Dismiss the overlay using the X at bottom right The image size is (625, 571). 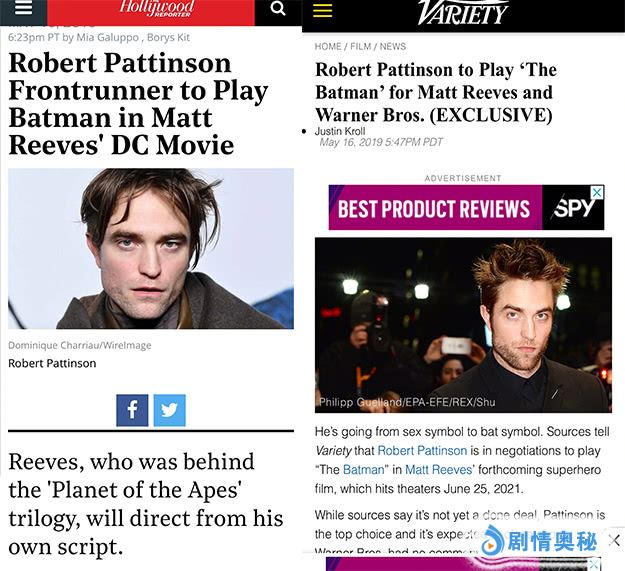pyautogui.click(x=614, y=541)
